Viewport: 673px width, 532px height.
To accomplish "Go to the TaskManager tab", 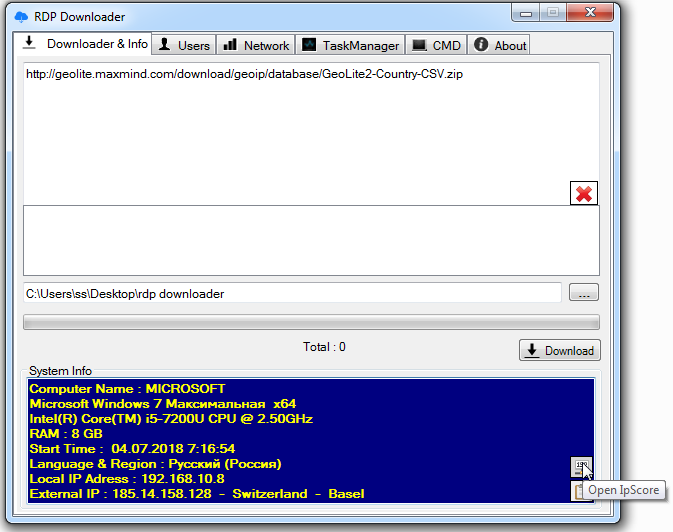I will 351,45.
